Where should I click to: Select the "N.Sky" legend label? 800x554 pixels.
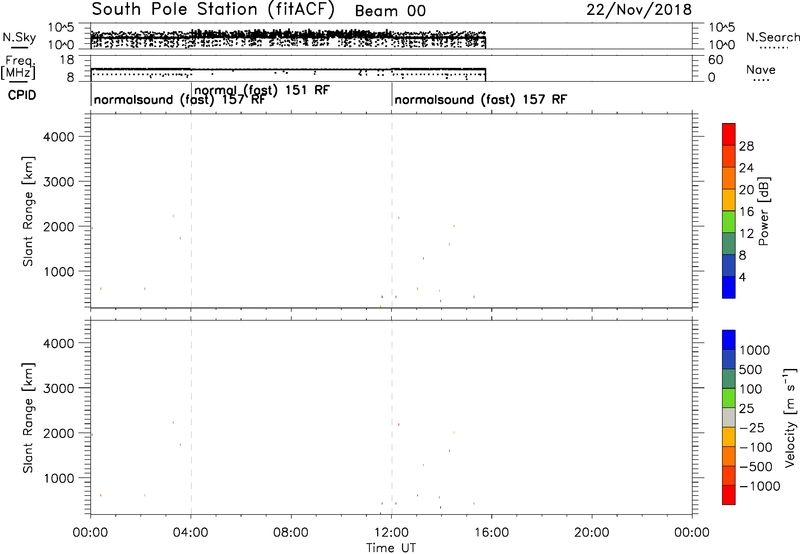click(x=19, y=37)
